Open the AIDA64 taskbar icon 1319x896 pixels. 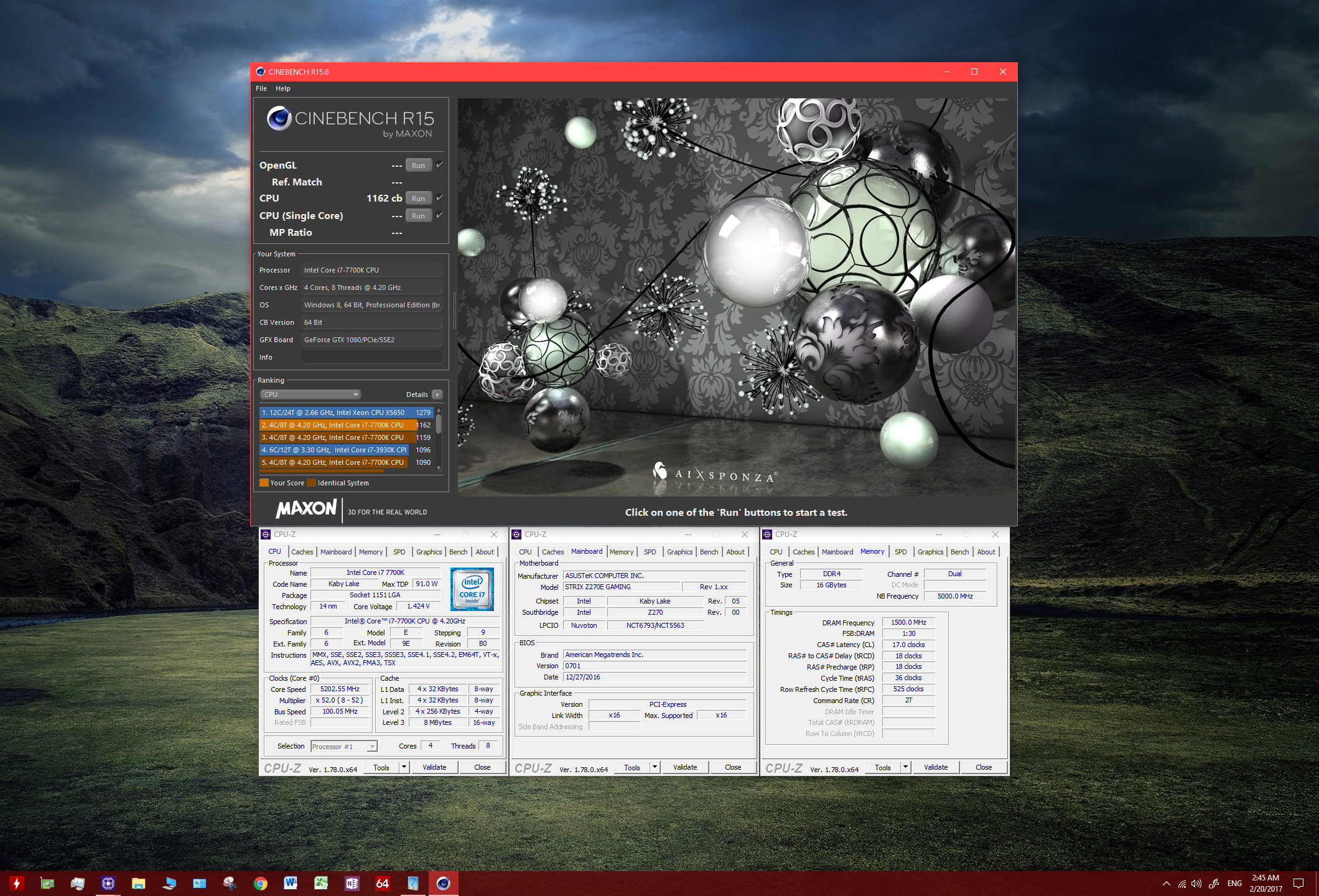click(382, 883)
